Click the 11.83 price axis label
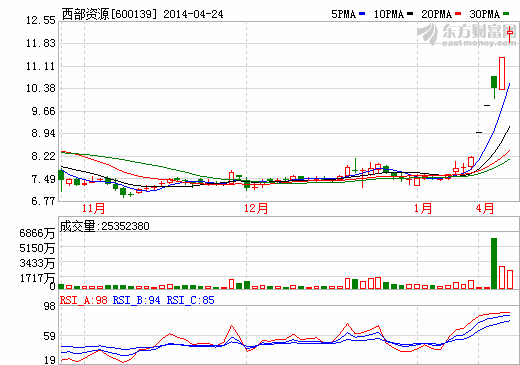This screenshot has width=520, height=365. coord(41,43)
